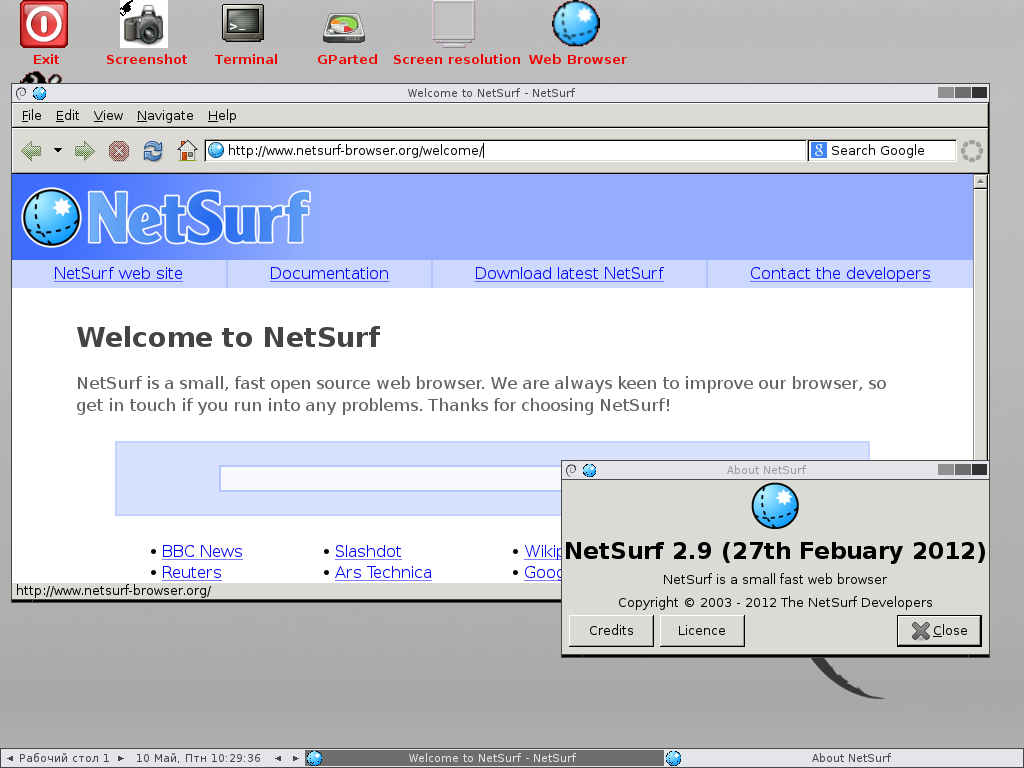Viewport: 1024px width, 768px height.
Task: Open the Documentation link
Action: click(x=329, y=274)
